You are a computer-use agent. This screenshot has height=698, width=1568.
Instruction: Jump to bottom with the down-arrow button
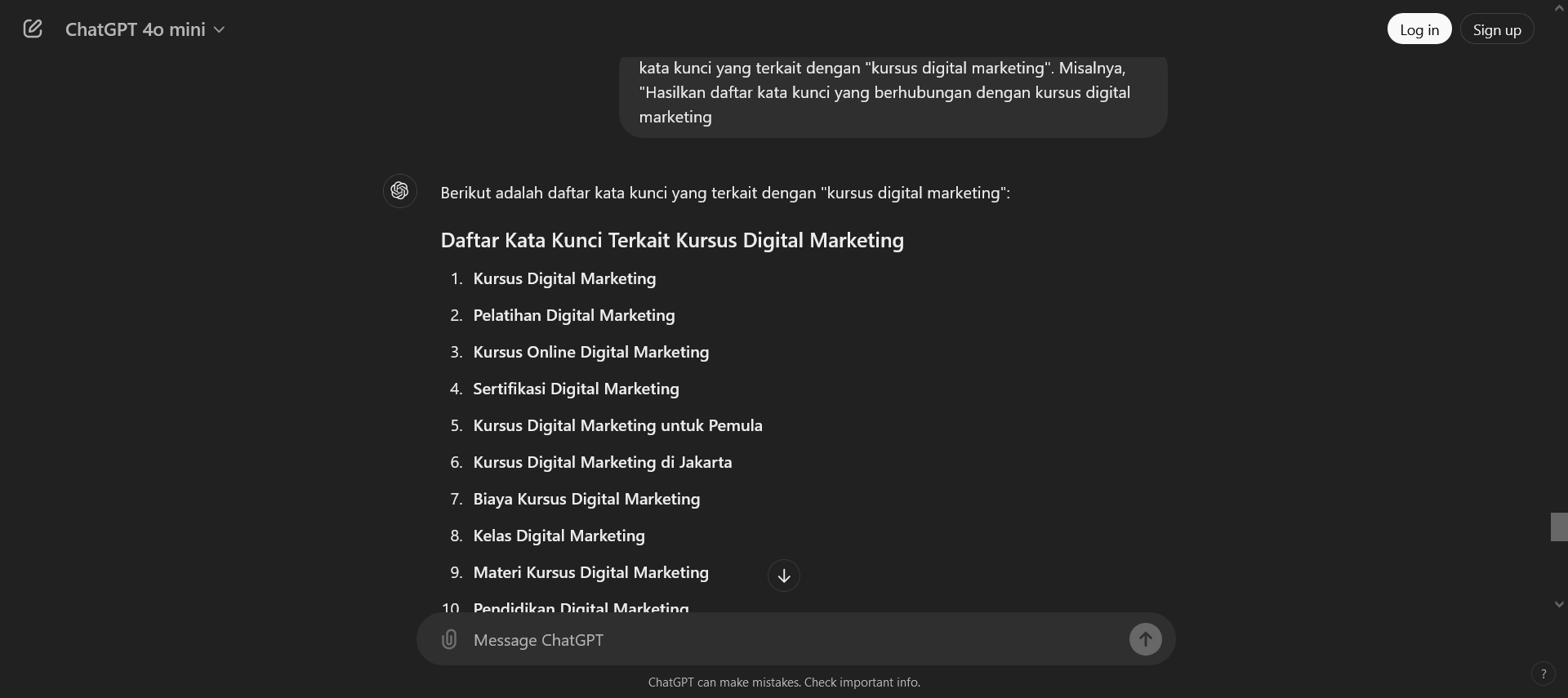click(784, 576)
